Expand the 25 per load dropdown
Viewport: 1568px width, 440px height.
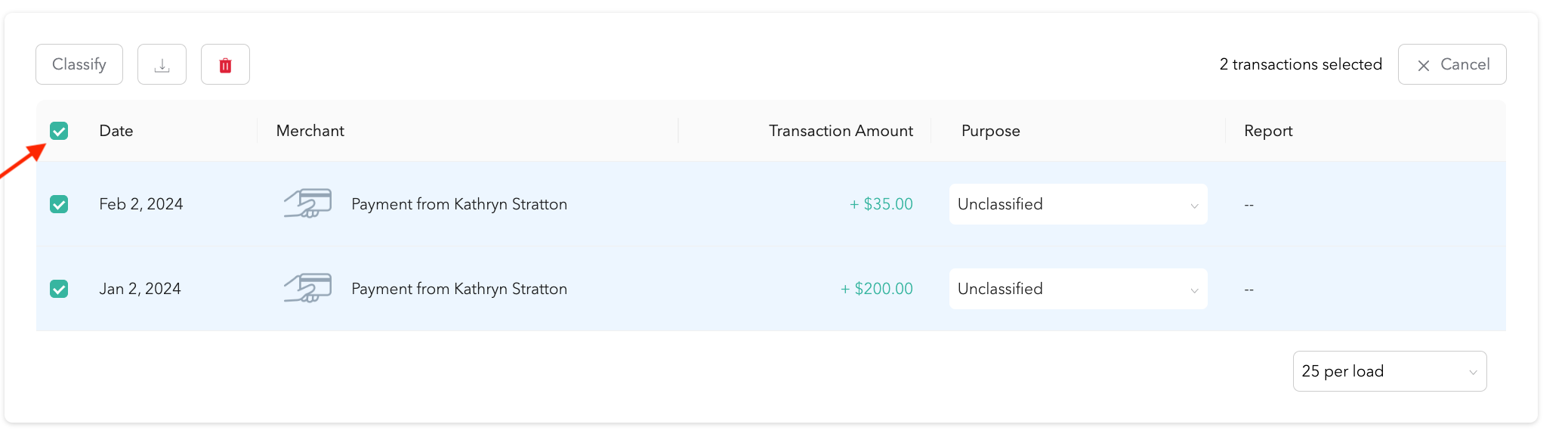pyautogui.click(x=1389, y=371)
